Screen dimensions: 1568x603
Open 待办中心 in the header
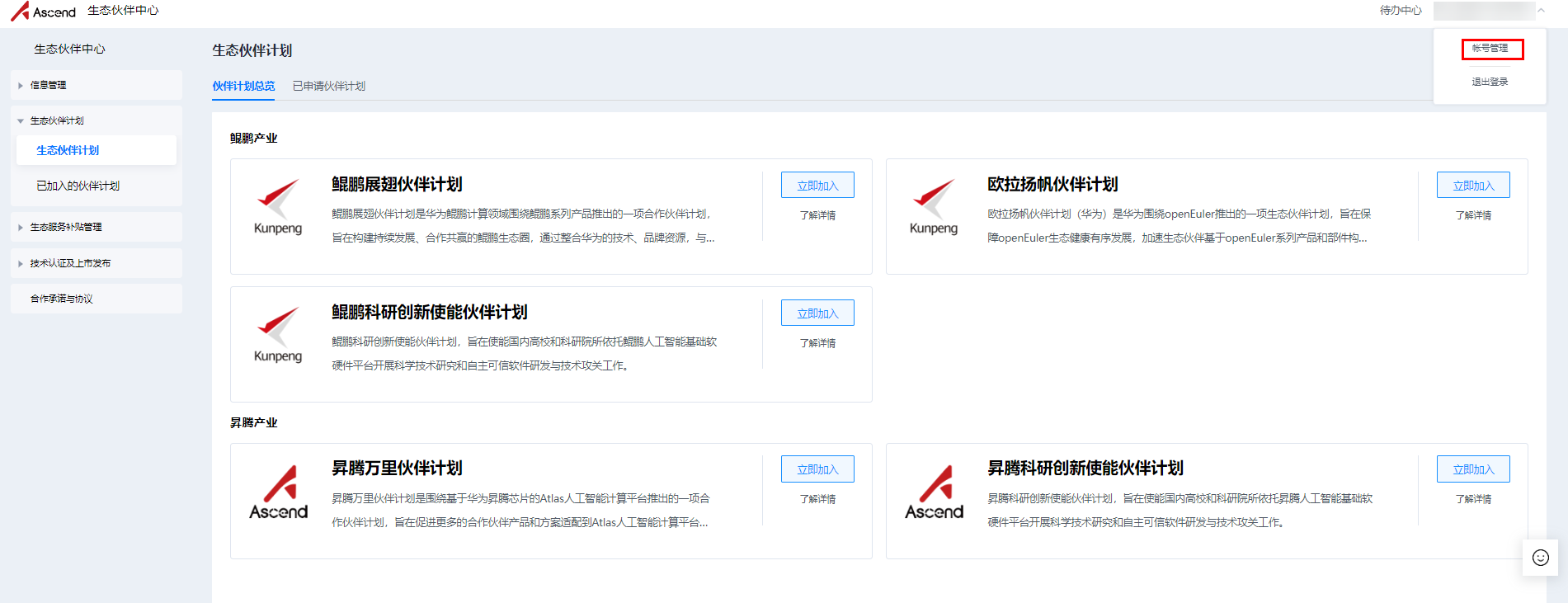click(x=1401, y=11)
